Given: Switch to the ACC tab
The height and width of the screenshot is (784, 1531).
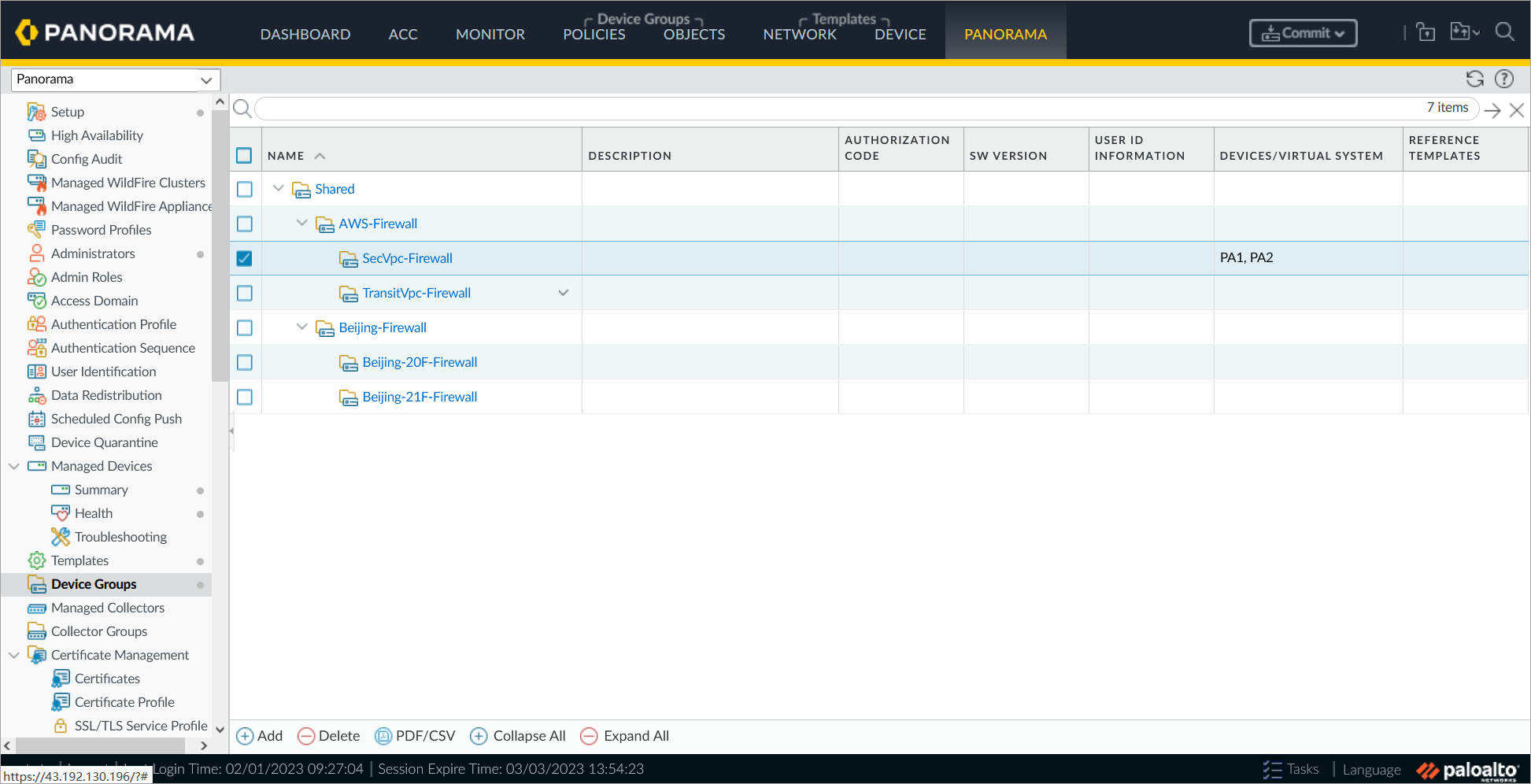Looking at the screenshot, I should point(403,34).
